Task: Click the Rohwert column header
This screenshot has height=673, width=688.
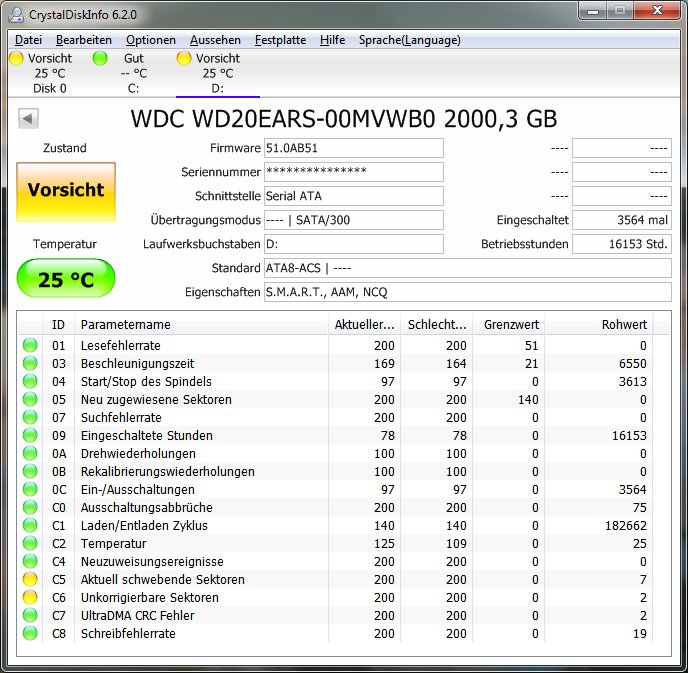Action: (598, 325)
